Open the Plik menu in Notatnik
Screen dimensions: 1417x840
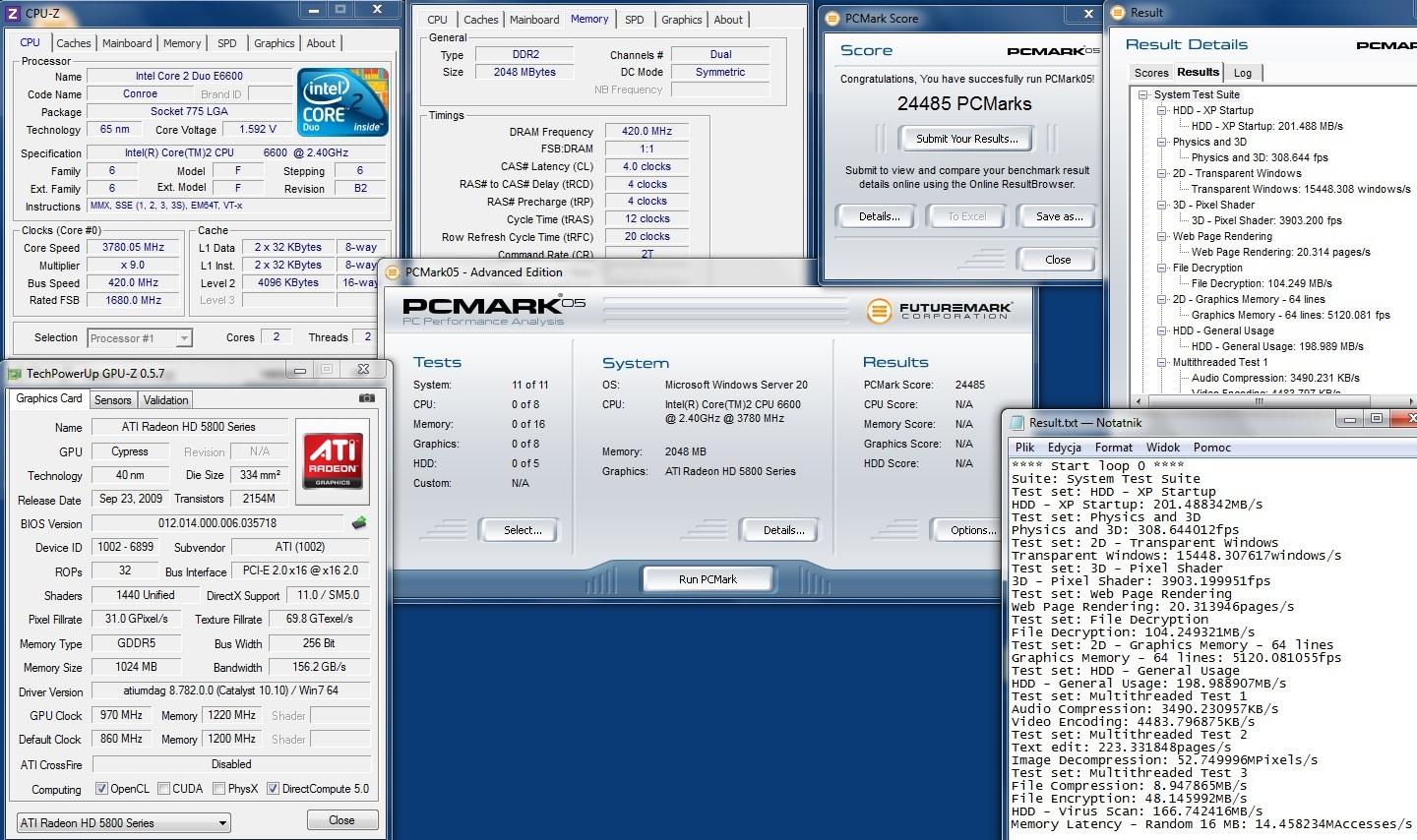[1025, 448]
